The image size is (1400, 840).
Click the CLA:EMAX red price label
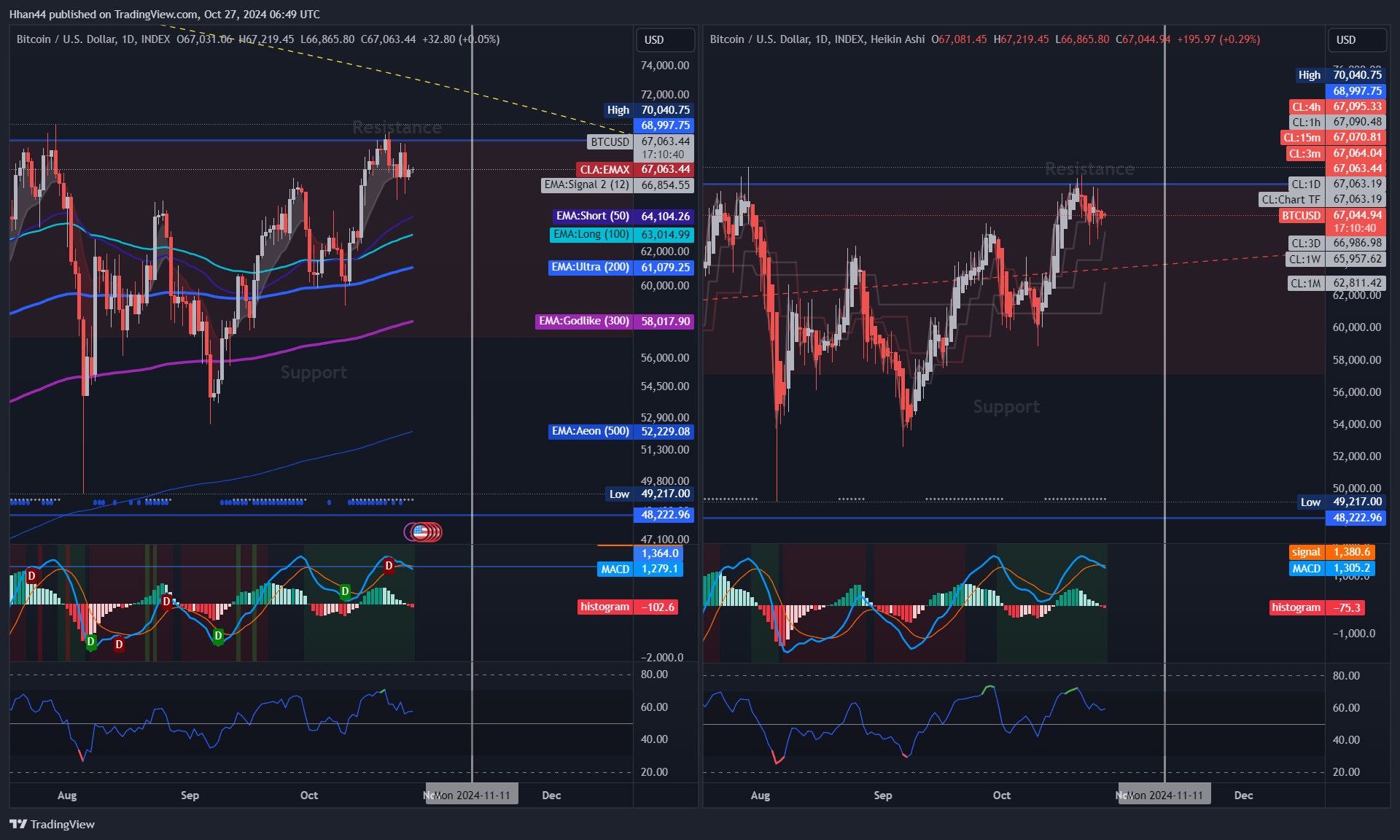click(634, 169)
